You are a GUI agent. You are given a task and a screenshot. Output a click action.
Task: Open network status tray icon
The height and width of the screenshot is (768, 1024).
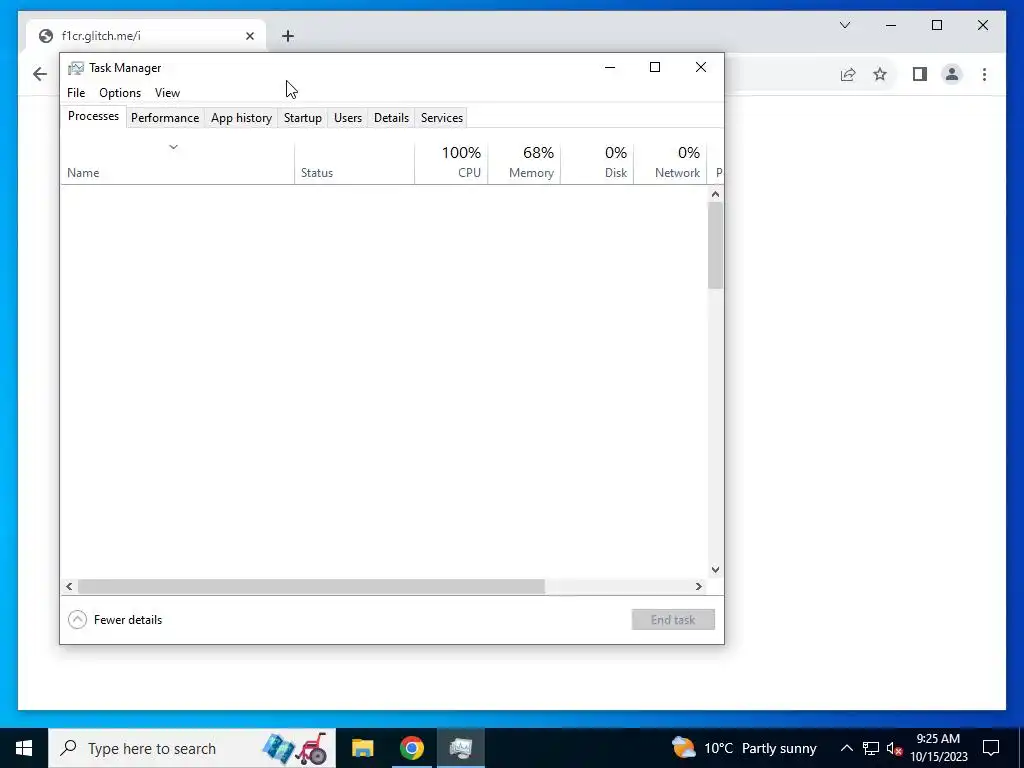tap(871, 748)
